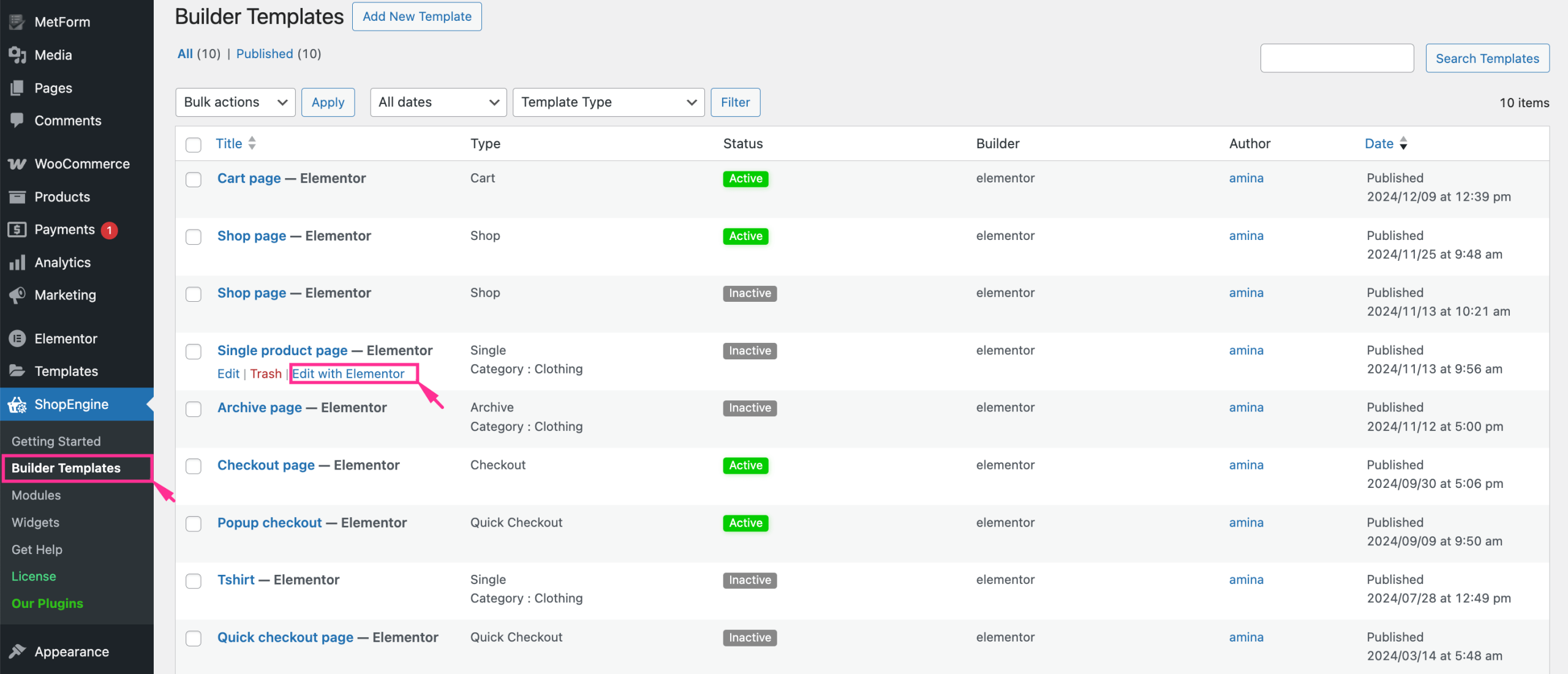
Task: Open the Quick checkout page template title
Action: pos(285,637)
